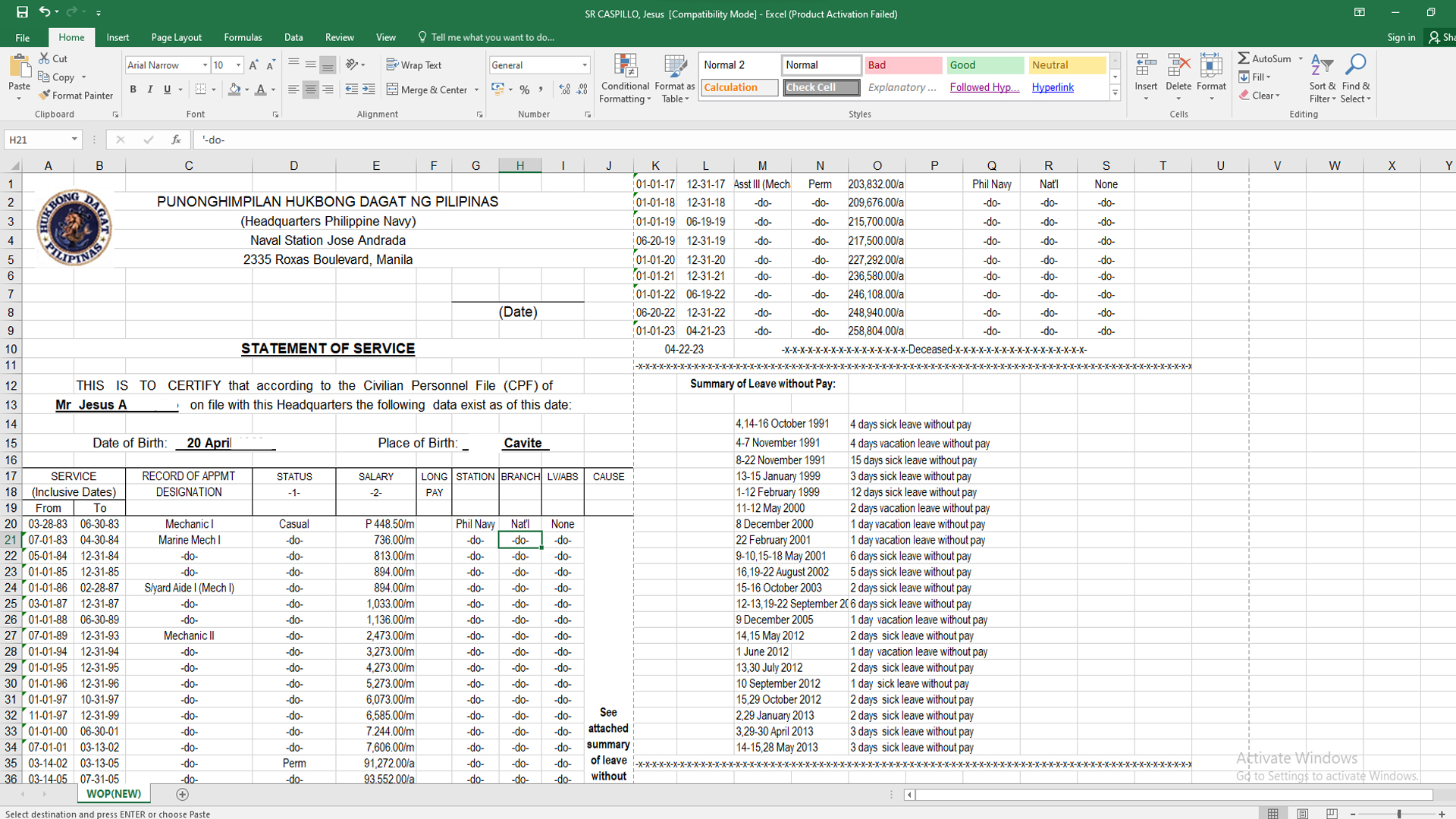Click the Format Painter brush icon
1456x819 pixels.
coord(45,96)
